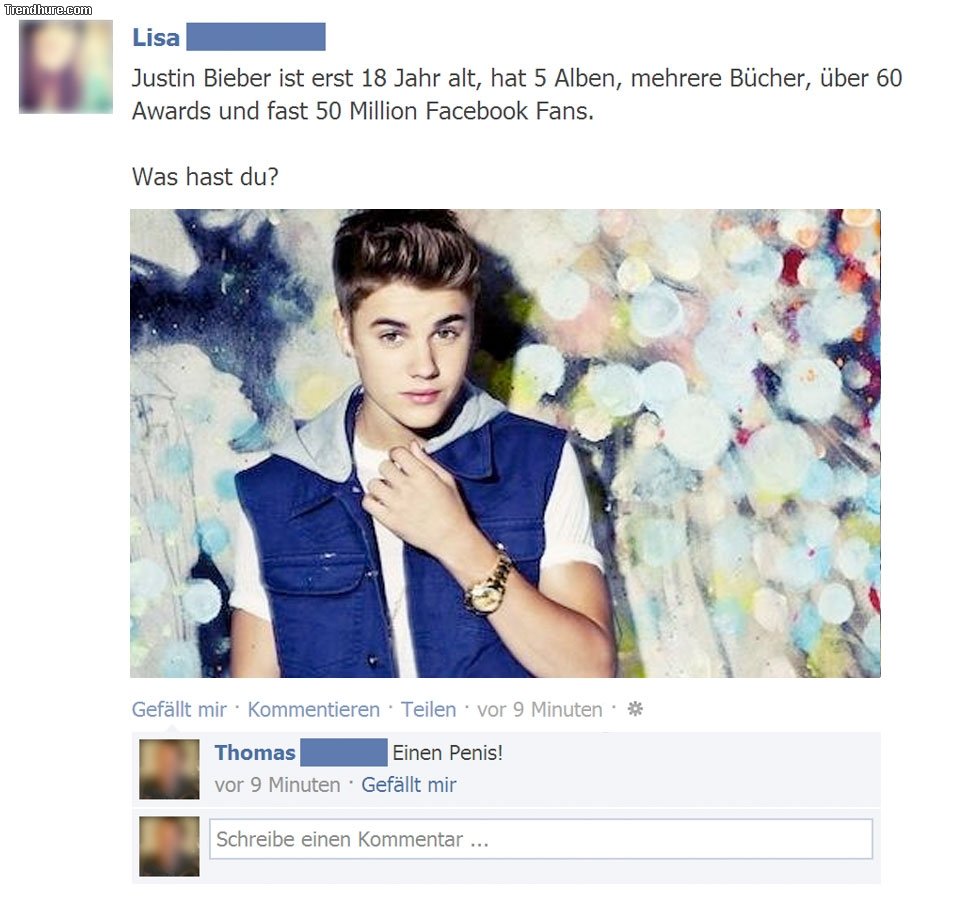Click the 'vor 9 Minuten' time under Thomas's comment
The image size is (960, 902).
tap(277, 785)
